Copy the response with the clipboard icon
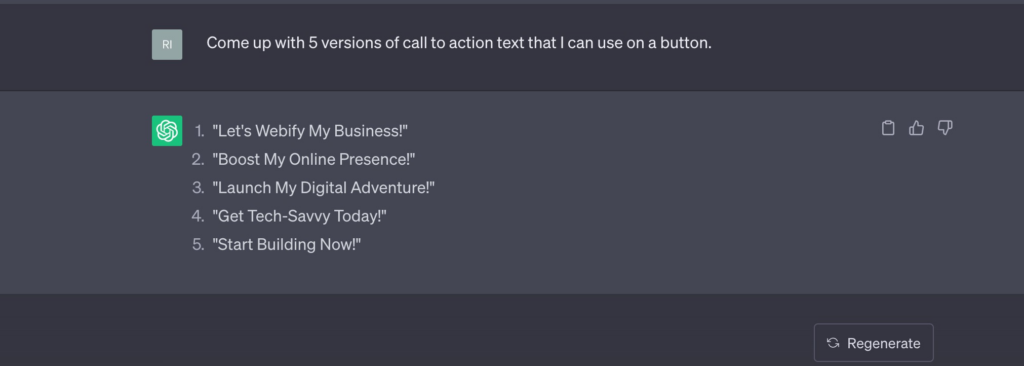Viewport: 1024px width, 366px height. [888, 128]
